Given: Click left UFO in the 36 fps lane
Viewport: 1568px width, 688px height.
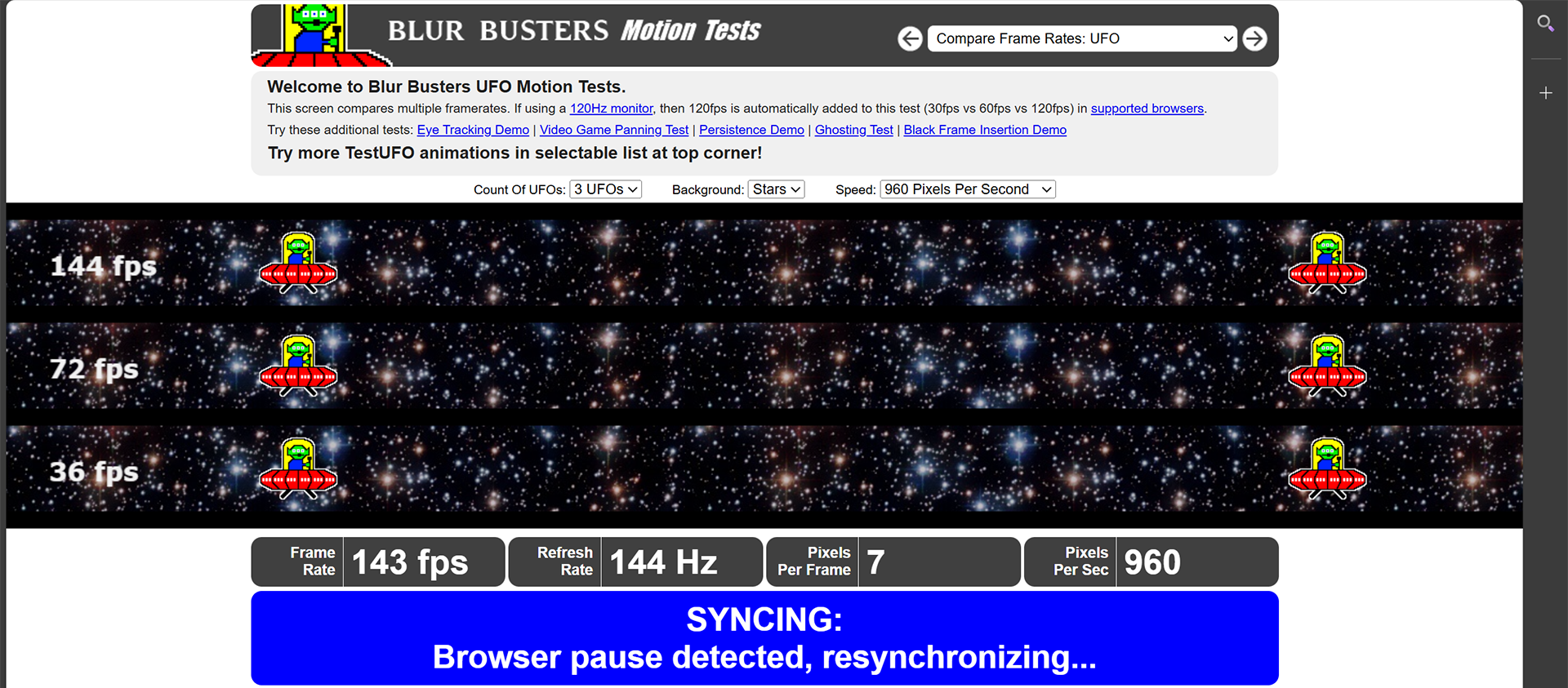Looking at the screenshot, I should point(298,468).
